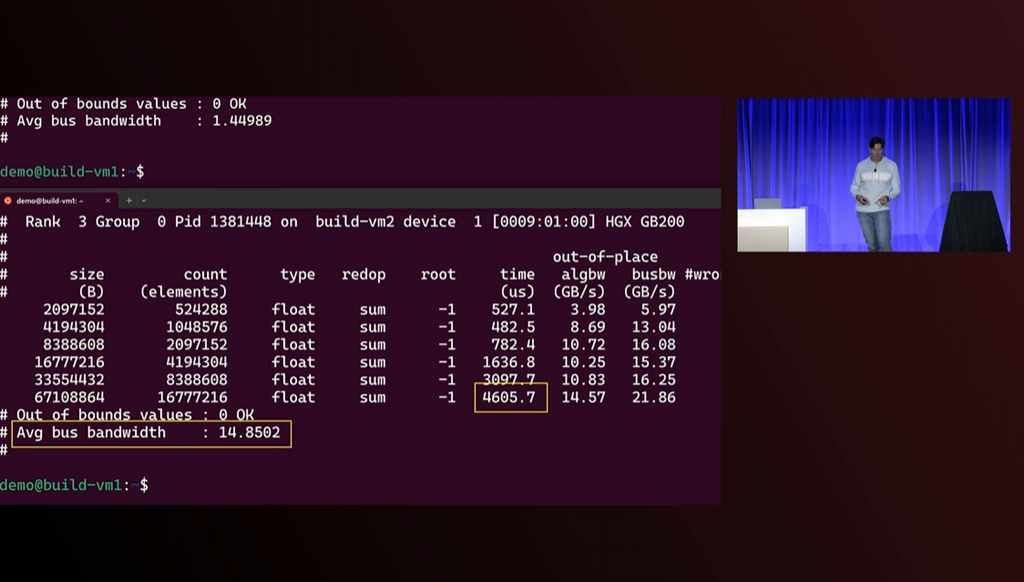This screenshot has height=582, width=1024.
Task: Click the time value 4605.7
Action: 509,397
